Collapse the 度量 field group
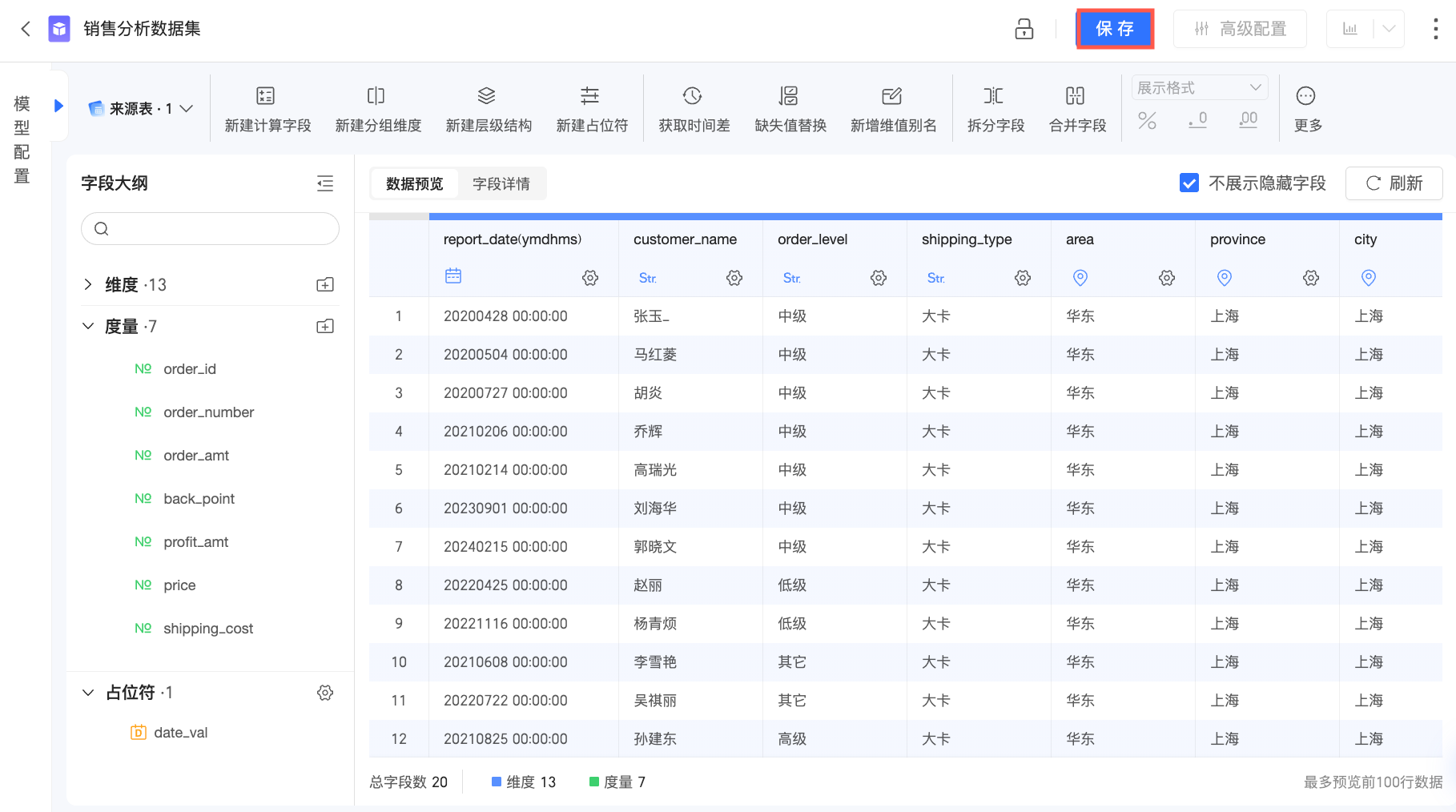This screenshot has width=1456, height=812. tap(88, 326)
